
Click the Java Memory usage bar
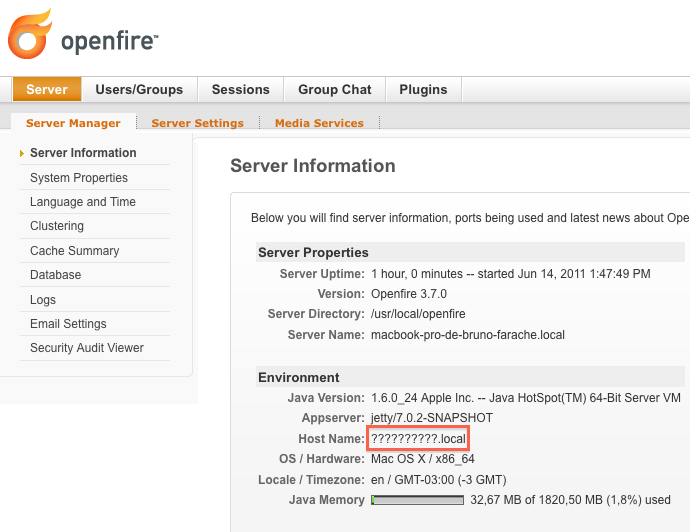point(417,500)
